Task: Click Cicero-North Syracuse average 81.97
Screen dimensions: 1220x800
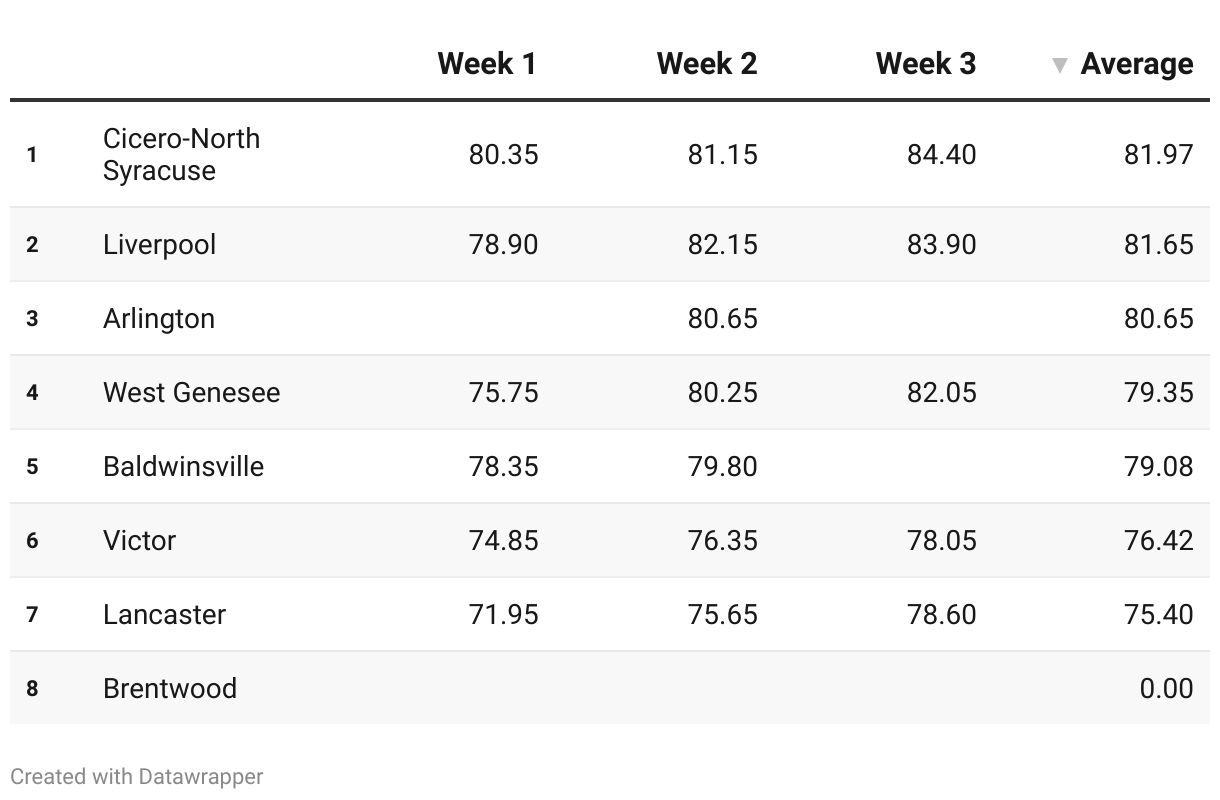Action: [x=1158, y=155]
